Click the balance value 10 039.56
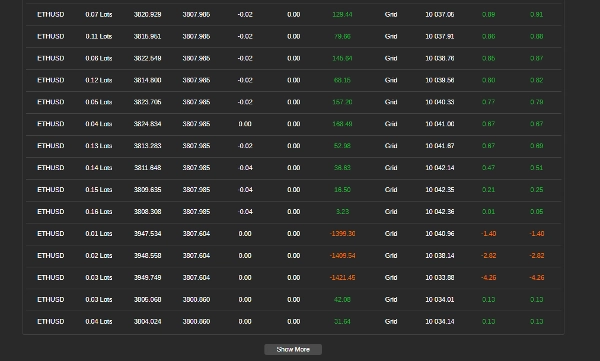Image resolution: width=600 pixels, height=361 pixels. pyautogui.click(x=440, y=80)
